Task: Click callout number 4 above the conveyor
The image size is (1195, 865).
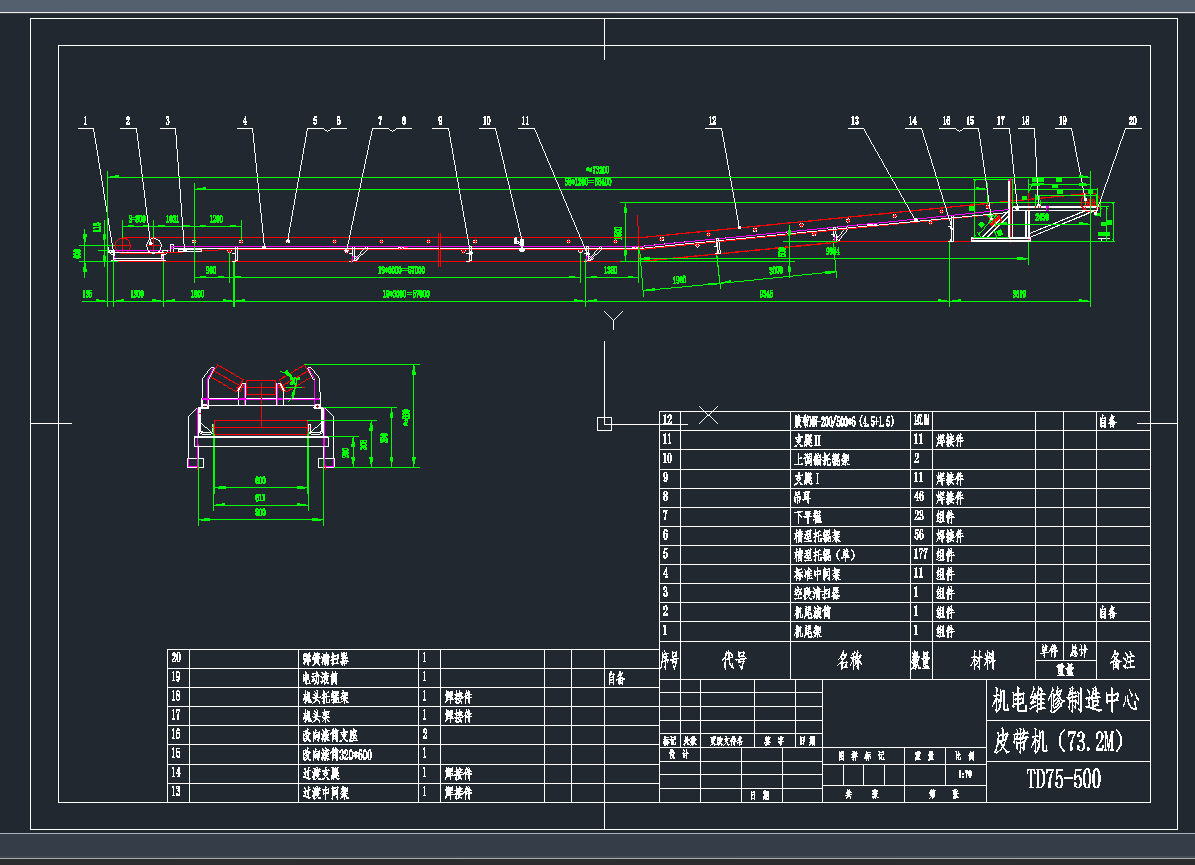Action: 245,120
